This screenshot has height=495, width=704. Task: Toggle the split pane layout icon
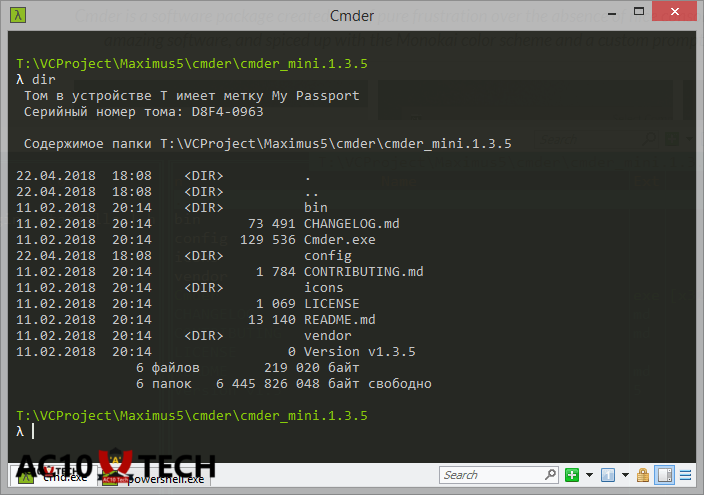coord(664,475)
